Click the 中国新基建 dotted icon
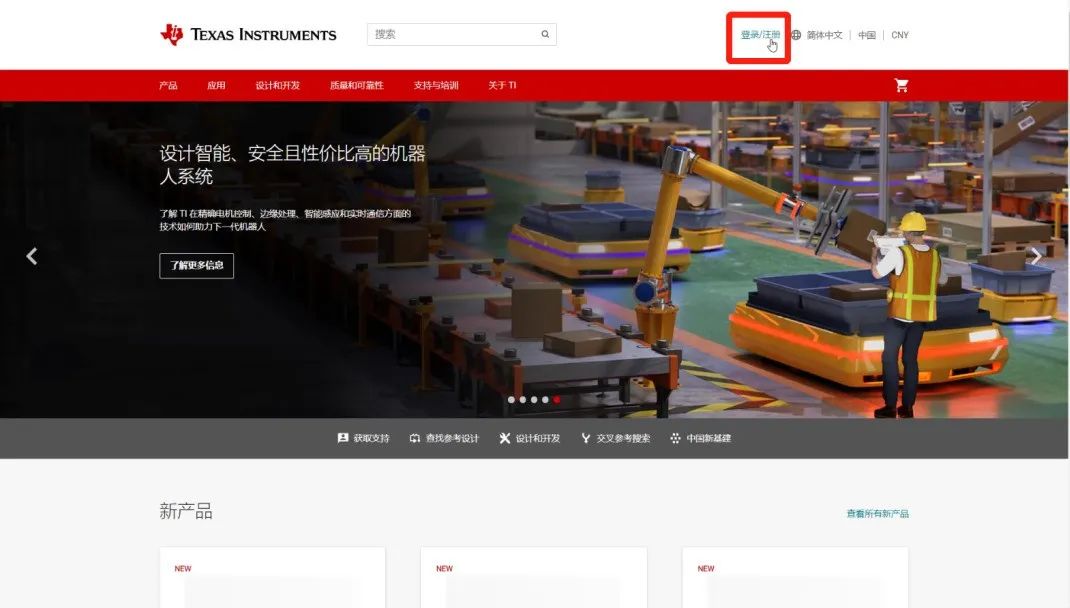This screenshot has width=1070, height=608. click(x=674, y=437)
